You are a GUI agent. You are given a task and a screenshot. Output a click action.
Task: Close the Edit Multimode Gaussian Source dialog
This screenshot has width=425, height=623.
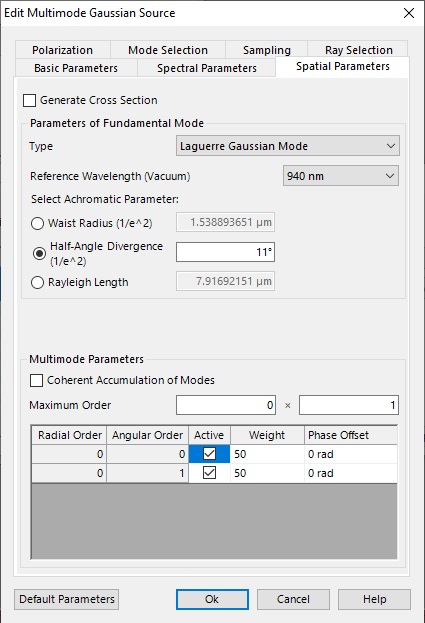(x=409, y=13)
